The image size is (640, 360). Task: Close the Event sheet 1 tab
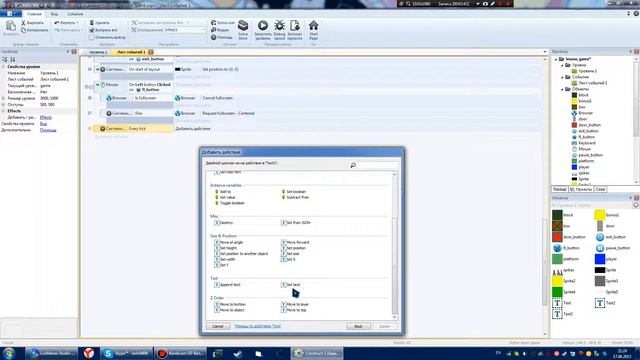(151, 52)
